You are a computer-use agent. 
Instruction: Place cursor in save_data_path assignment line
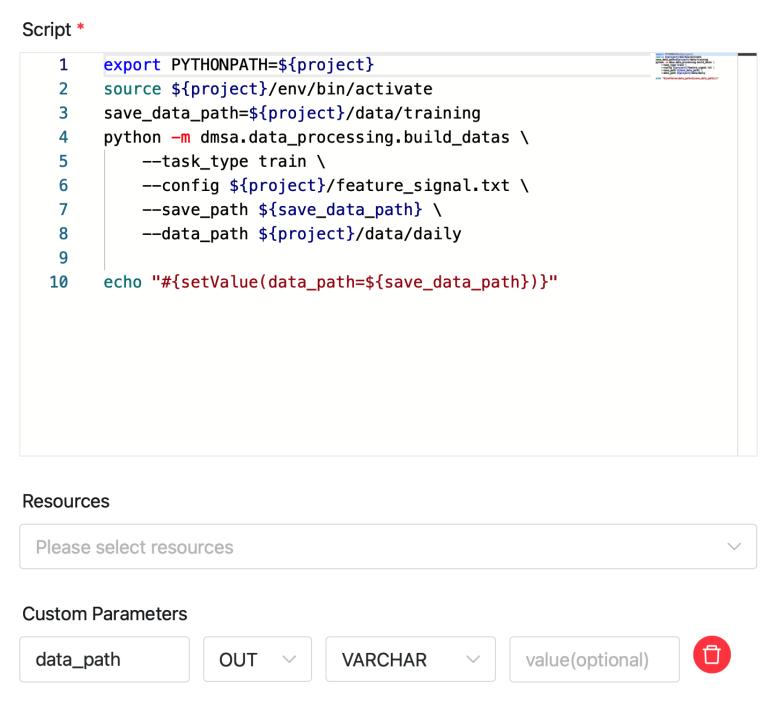291,113
